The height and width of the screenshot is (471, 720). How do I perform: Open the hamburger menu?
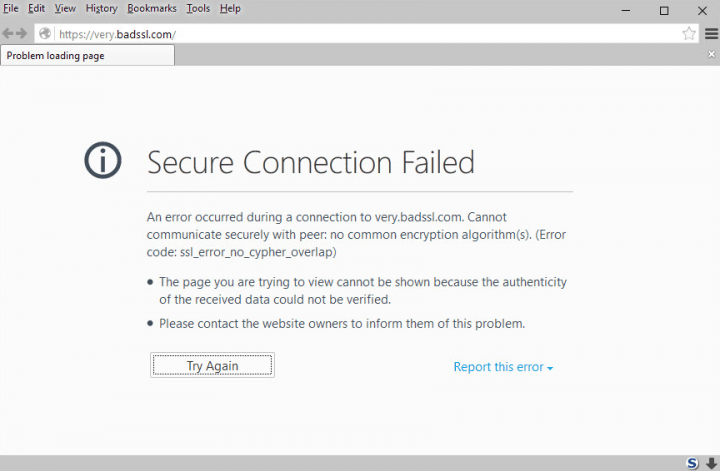pos(710,34)
